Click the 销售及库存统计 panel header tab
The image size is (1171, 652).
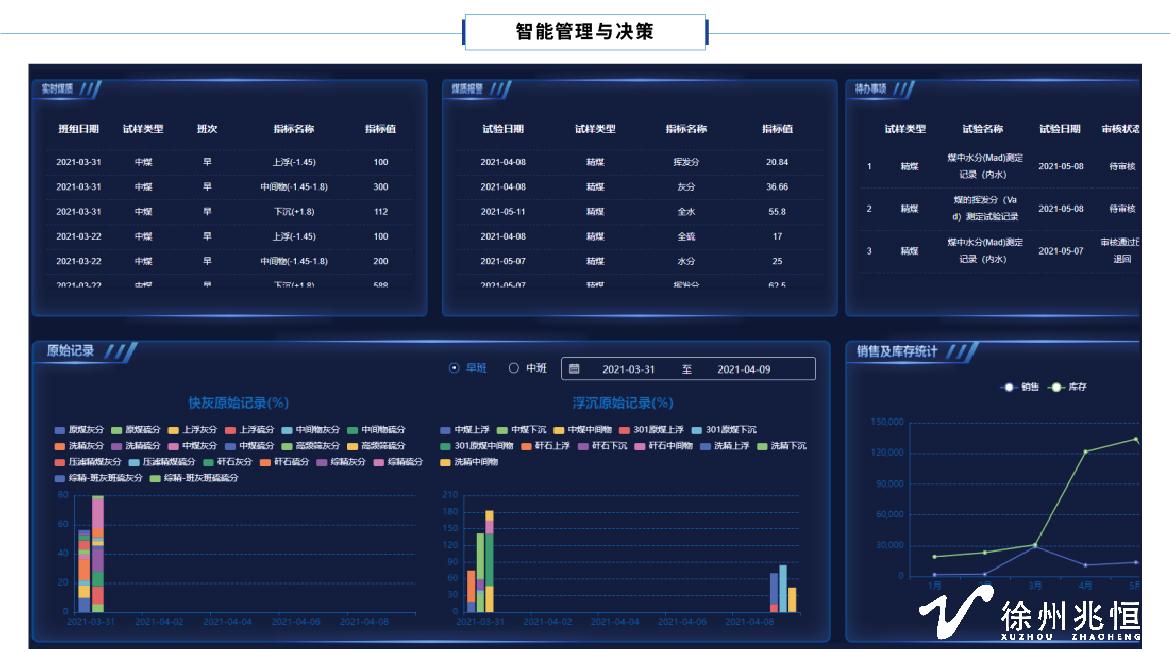tap(896, 351)
